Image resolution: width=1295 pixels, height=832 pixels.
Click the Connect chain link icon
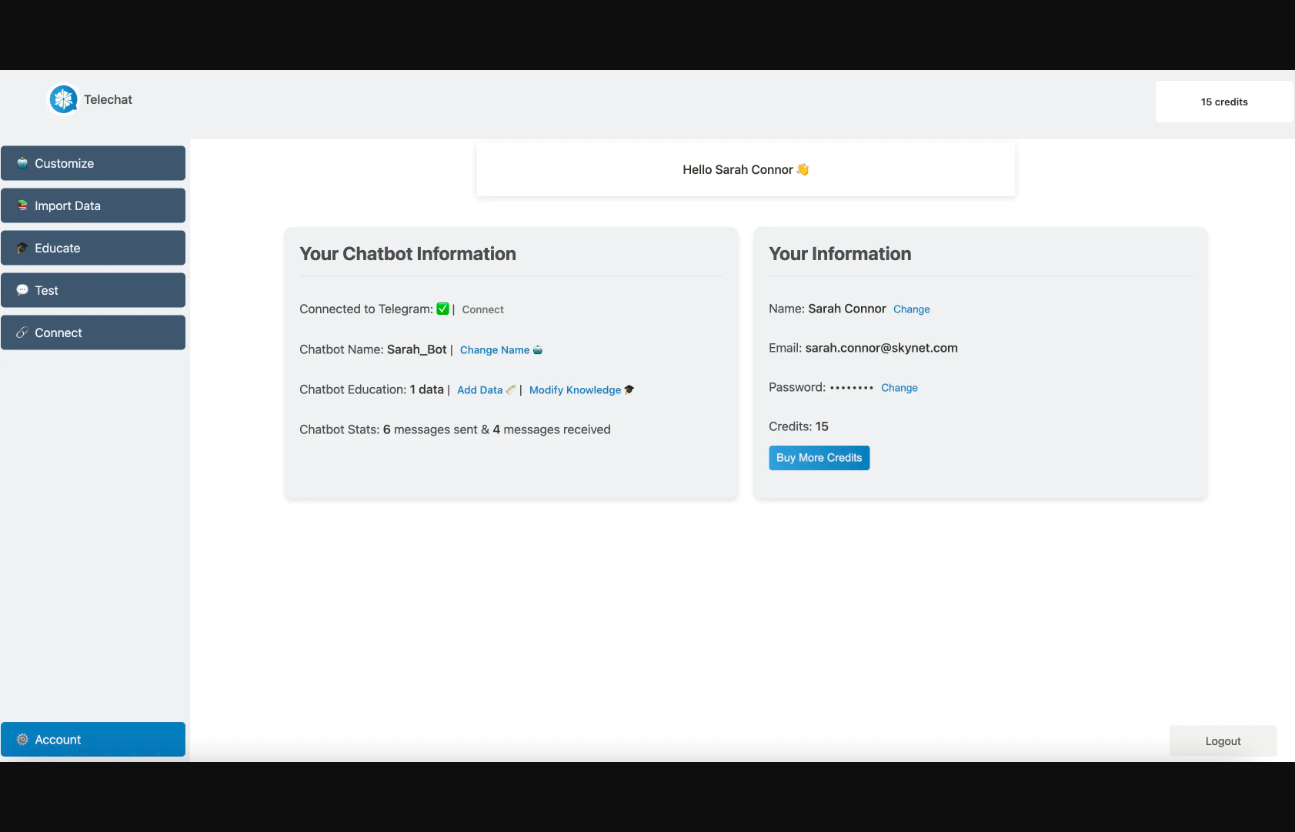coord(22,333)
